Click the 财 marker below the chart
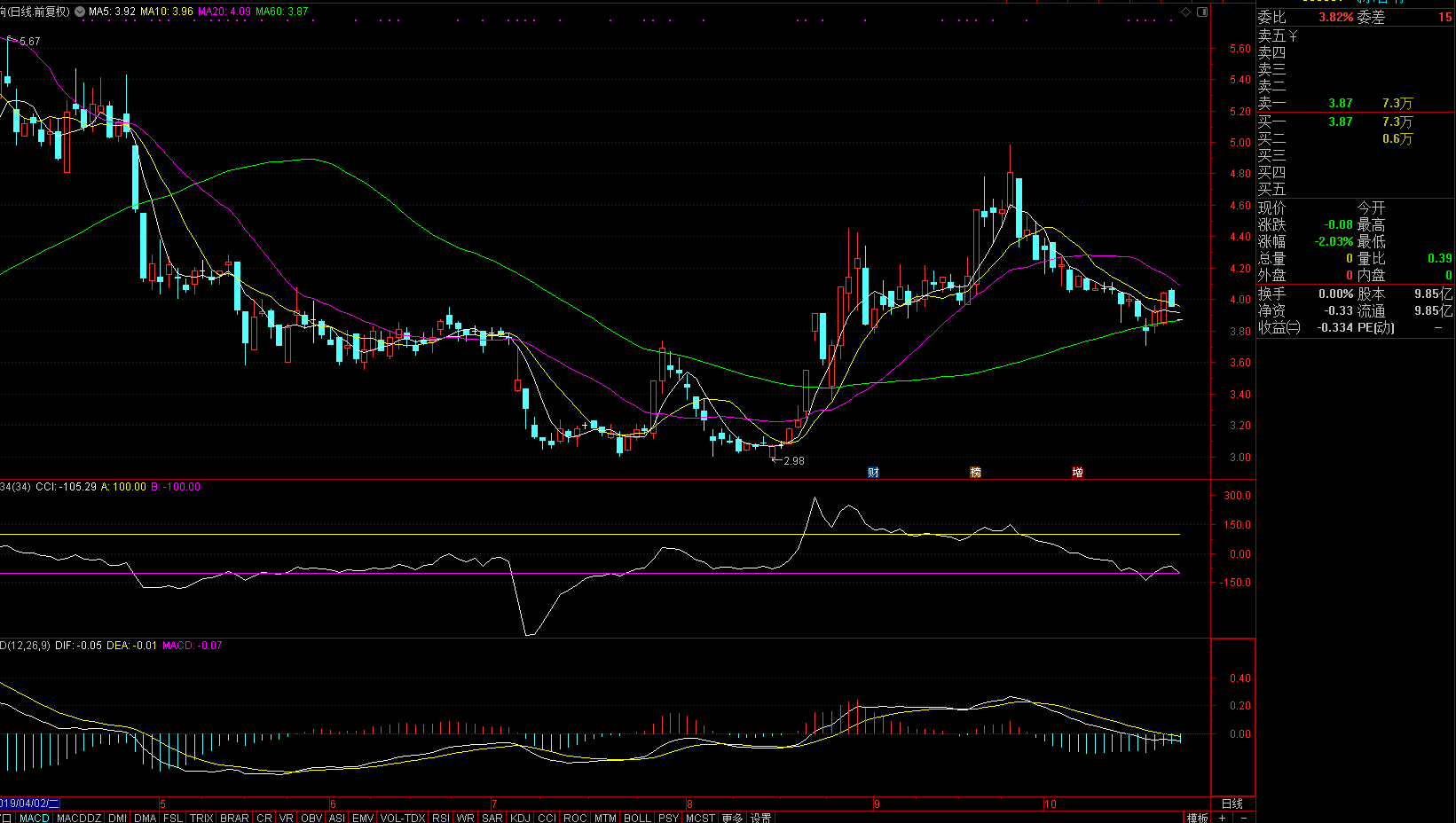1456x823 pixels. click(873, 472)
